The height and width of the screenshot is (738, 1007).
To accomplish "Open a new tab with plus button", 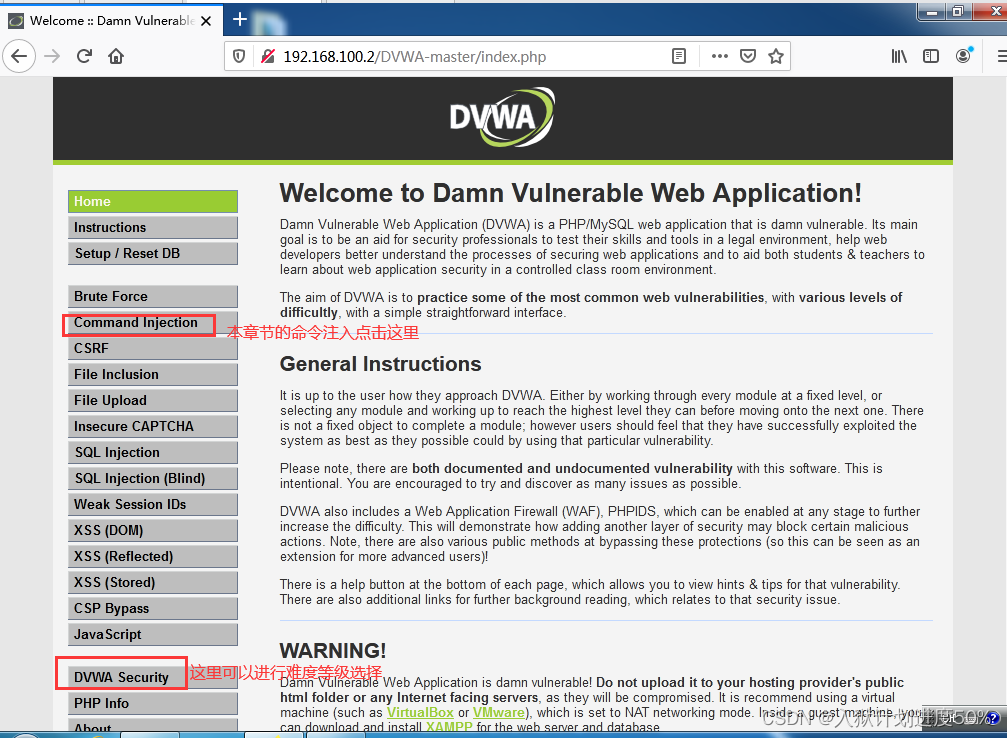I will click(240, 19).
